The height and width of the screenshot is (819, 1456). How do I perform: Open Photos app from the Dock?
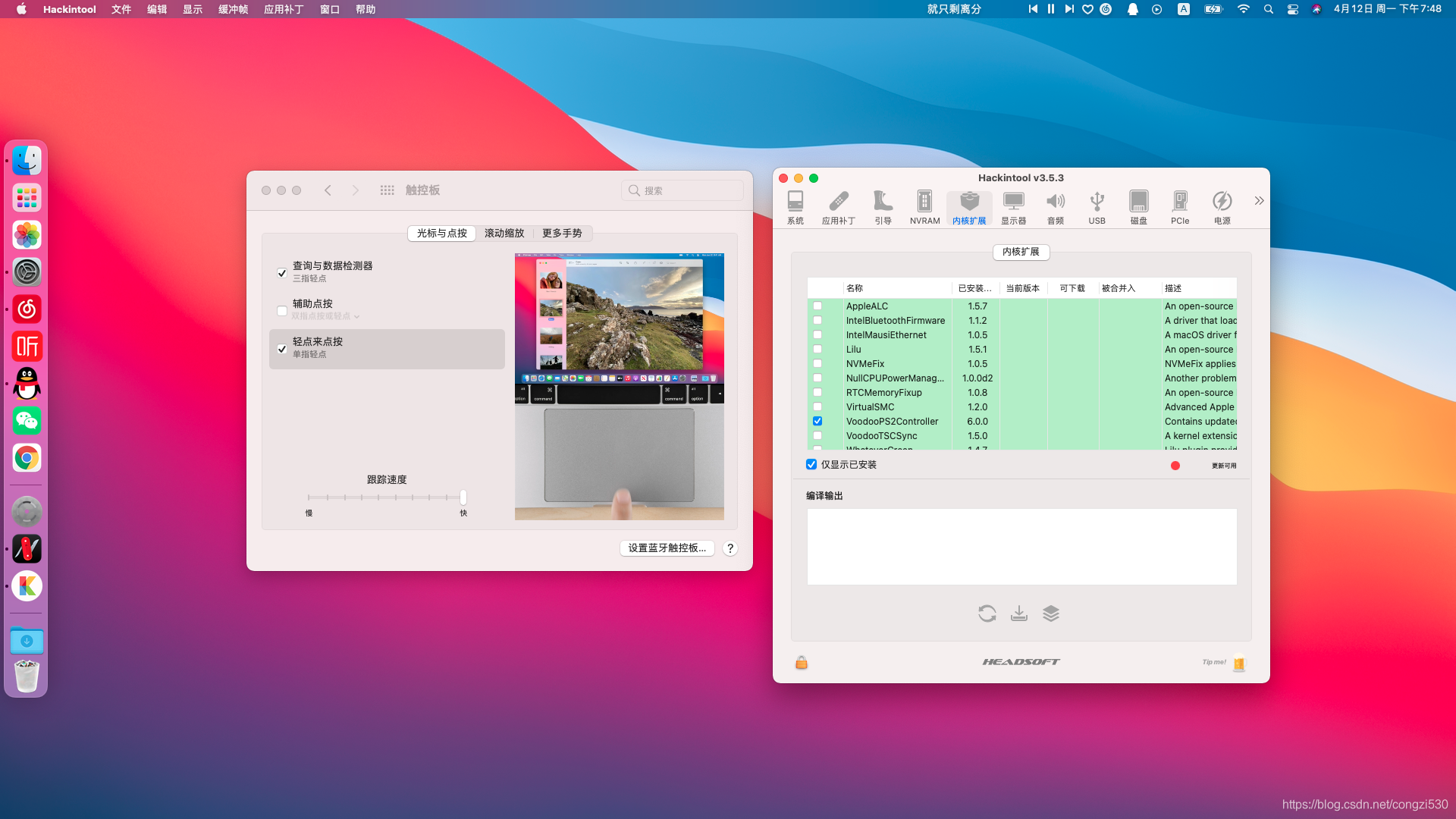tap(27, 235)
